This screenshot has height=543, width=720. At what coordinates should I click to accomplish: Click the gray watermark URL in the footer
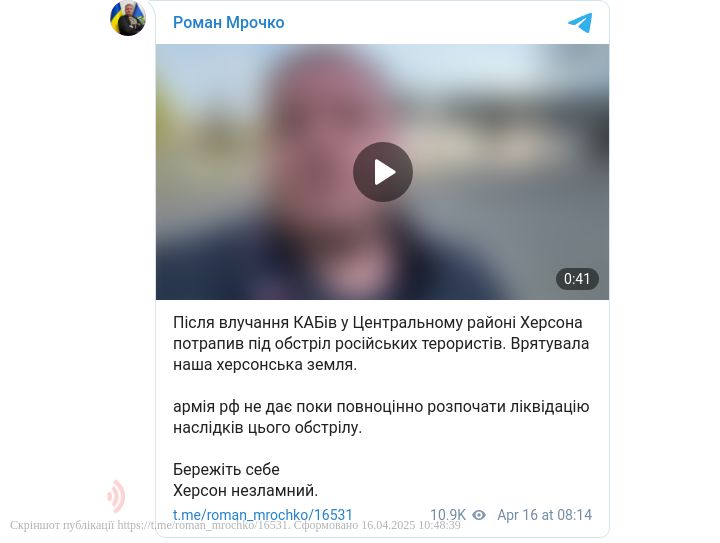click(x=203, y=525)
